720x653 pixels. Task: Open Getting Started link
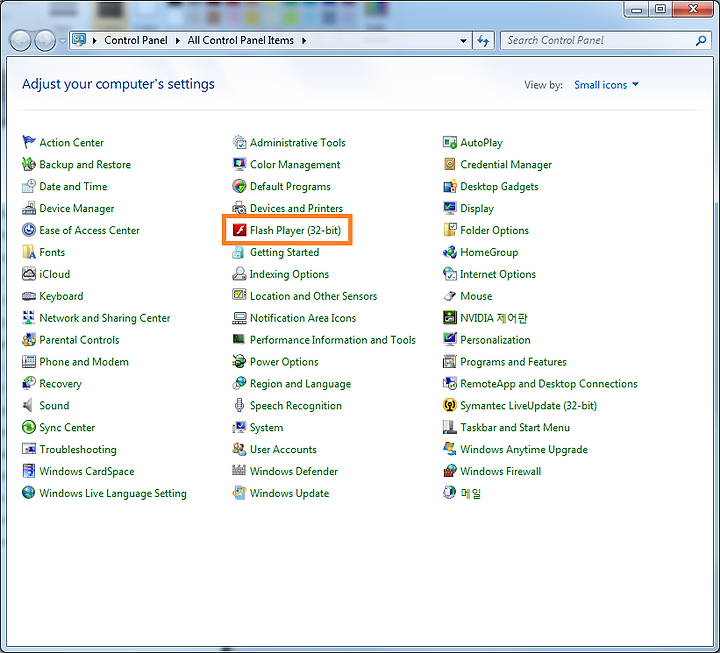pyautogui.click(x=284, y=252)
